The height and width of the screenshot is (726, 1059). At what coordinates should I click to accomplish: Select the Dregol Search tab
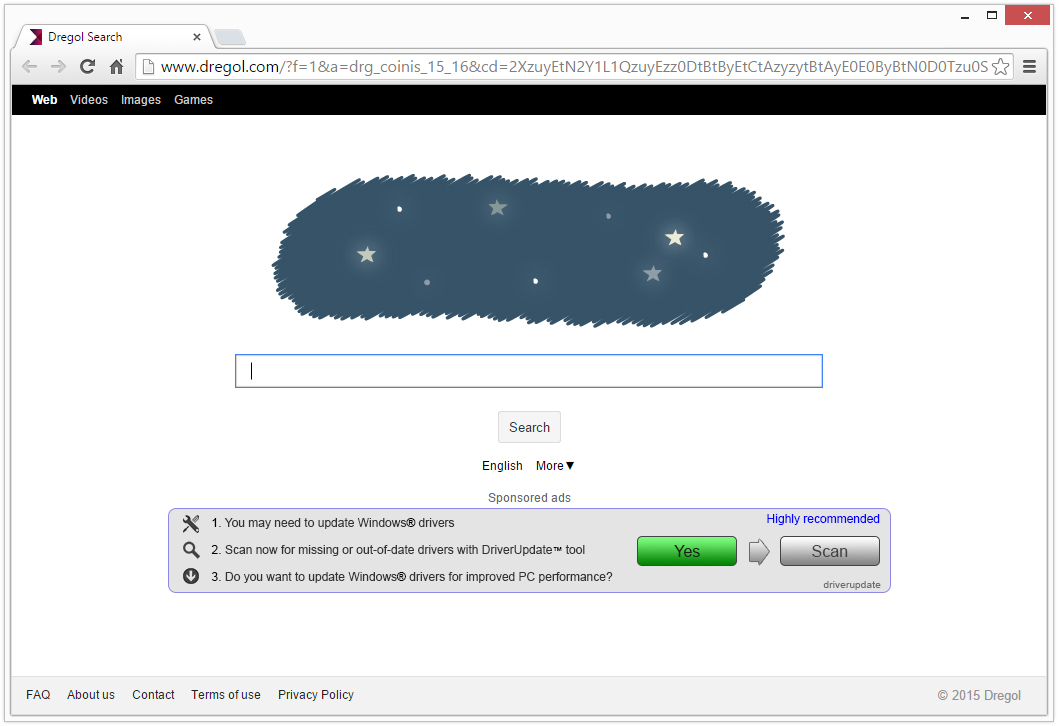click(113, 37)
